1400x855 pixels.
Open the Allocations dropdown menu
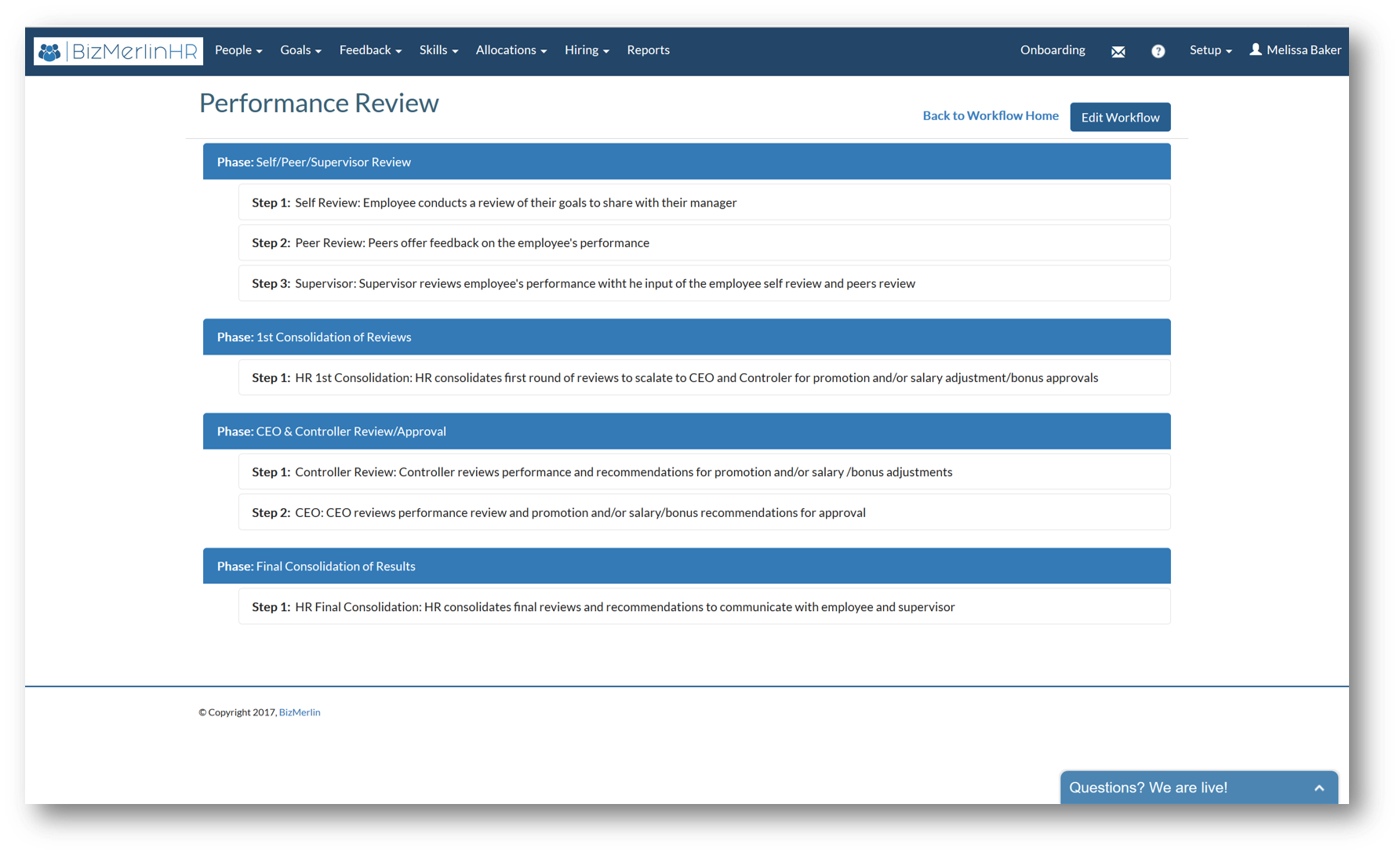(511, 50)
